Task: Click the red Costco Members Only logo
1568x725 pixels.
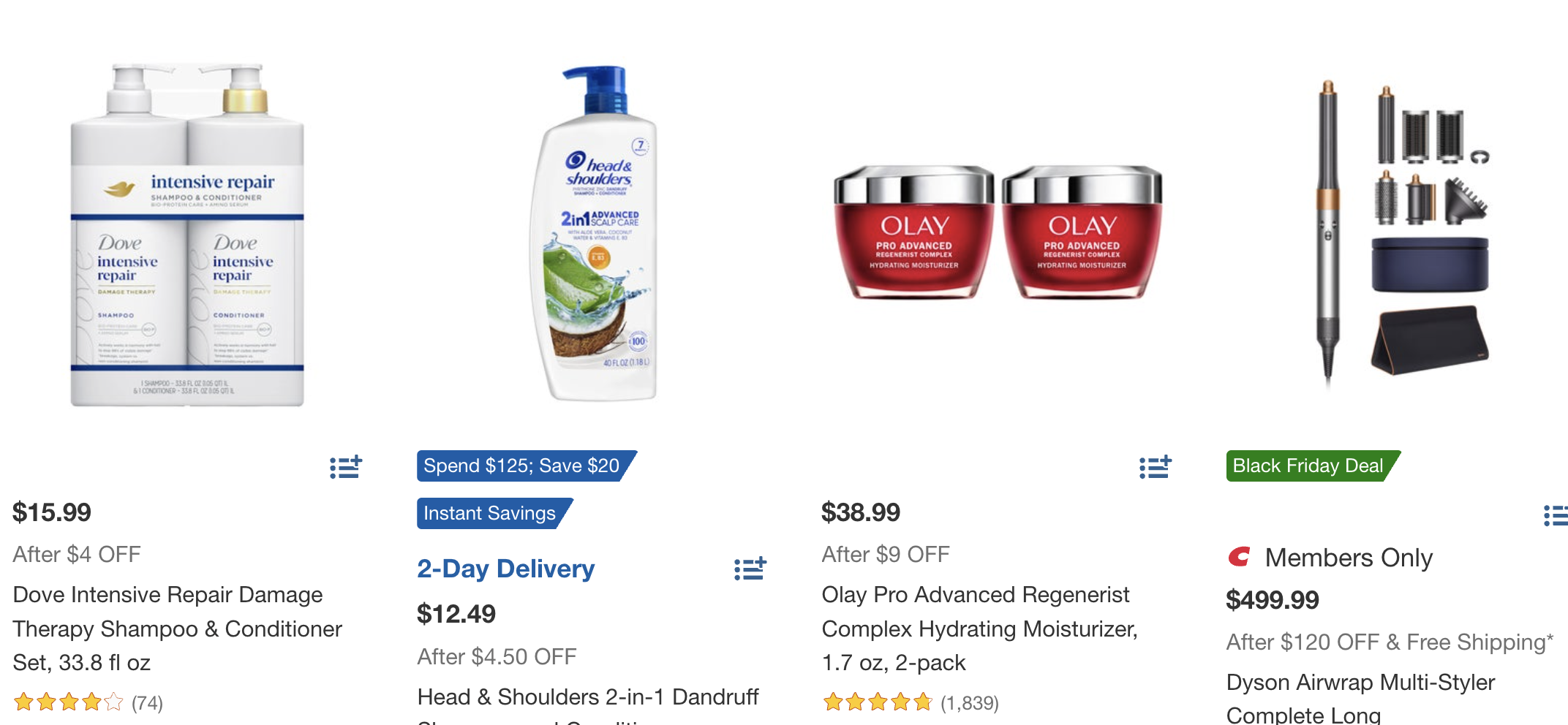Action: pos(1240,558)
